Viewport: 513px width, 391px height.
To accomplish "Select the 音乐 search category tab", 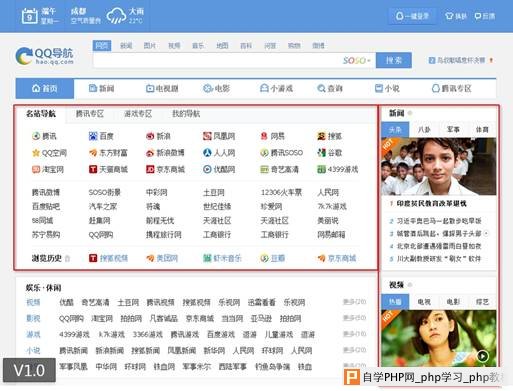I will click(x=198, y=46).
